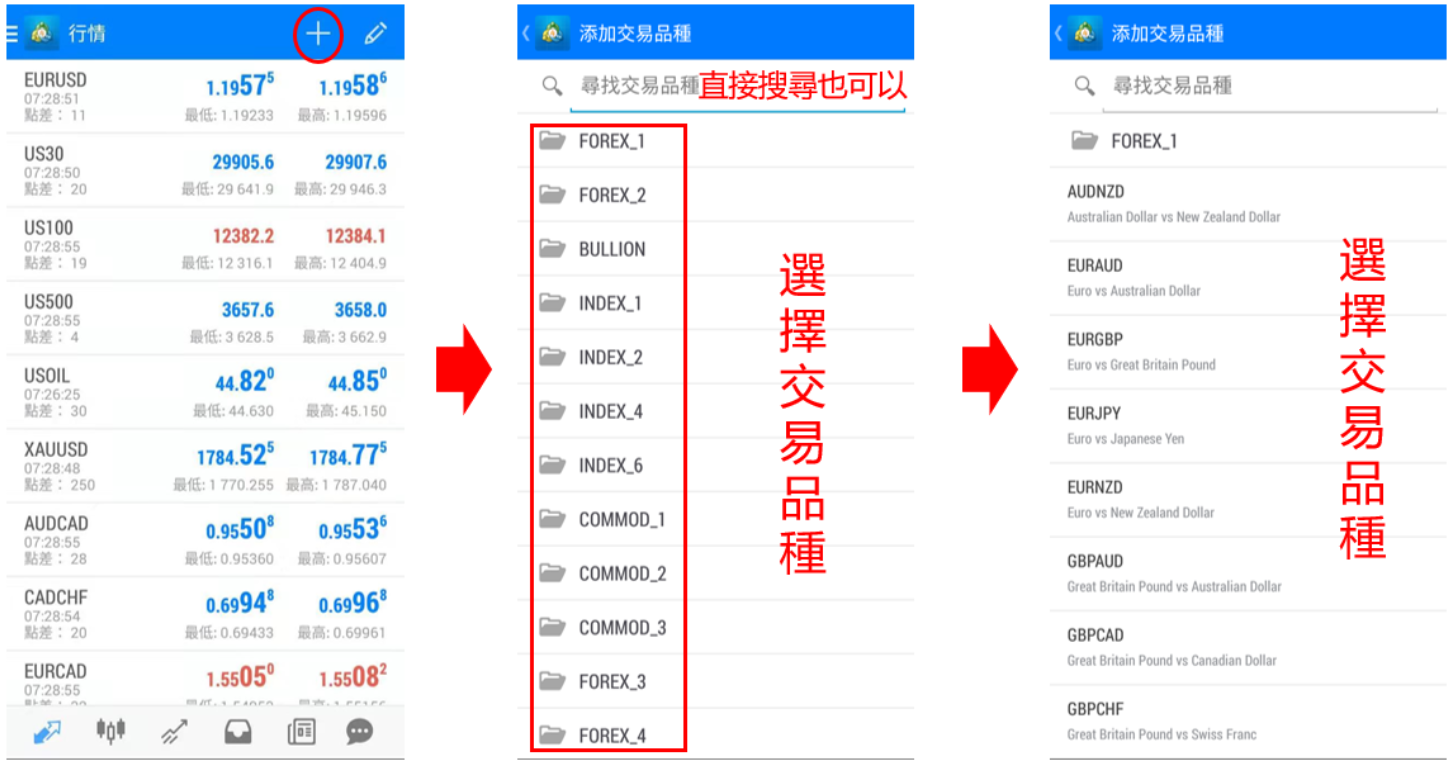
Task: Click the search field in right panel
Action: coord(1270,86)
